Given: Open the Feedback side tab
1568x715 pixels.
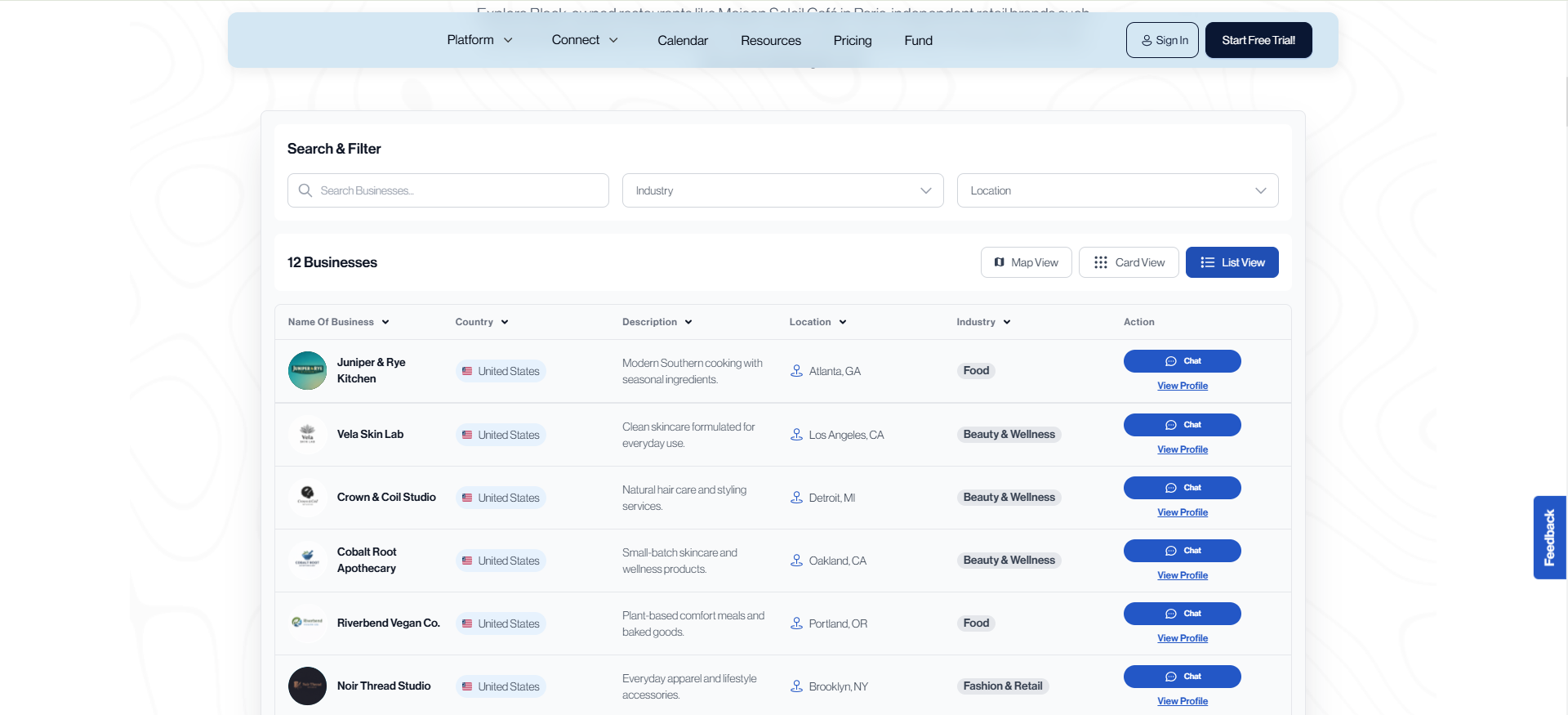Looking at the screenshot, I should [1549, 538].
